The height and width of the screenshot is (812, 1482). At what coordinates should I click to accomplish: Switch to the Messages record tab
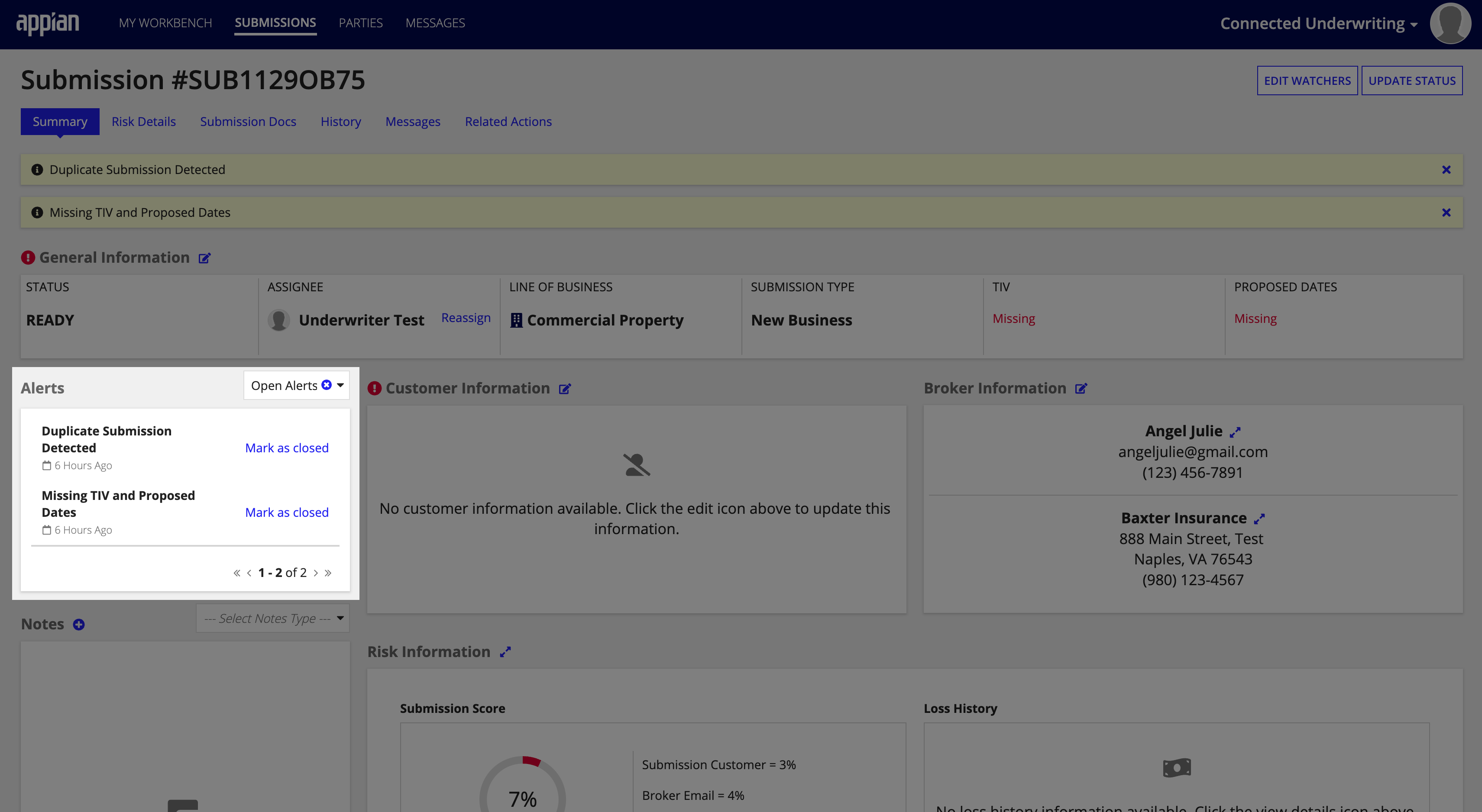point(412,122)
